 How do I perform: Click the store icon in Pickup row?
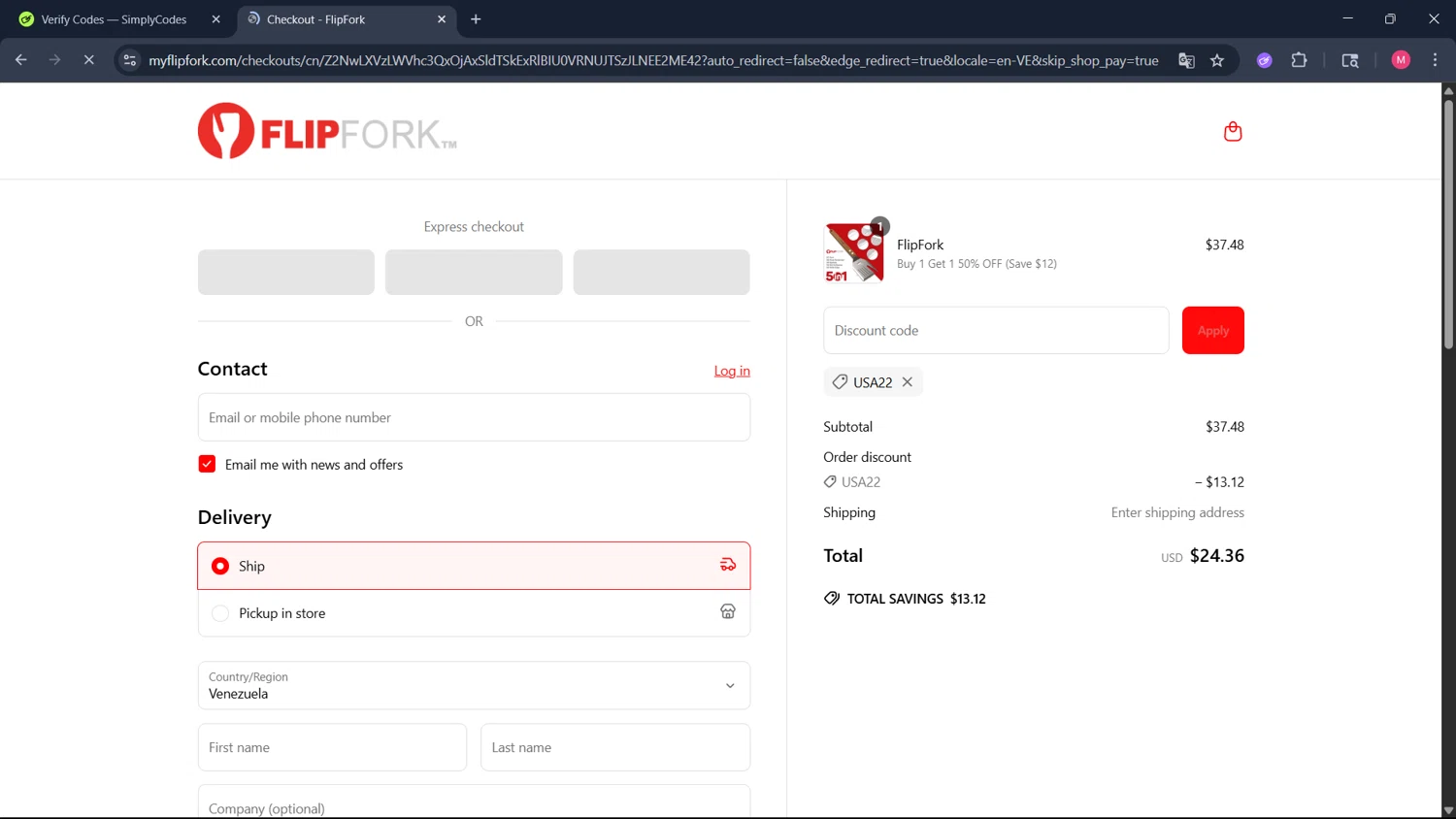click(x=728, y=611)
